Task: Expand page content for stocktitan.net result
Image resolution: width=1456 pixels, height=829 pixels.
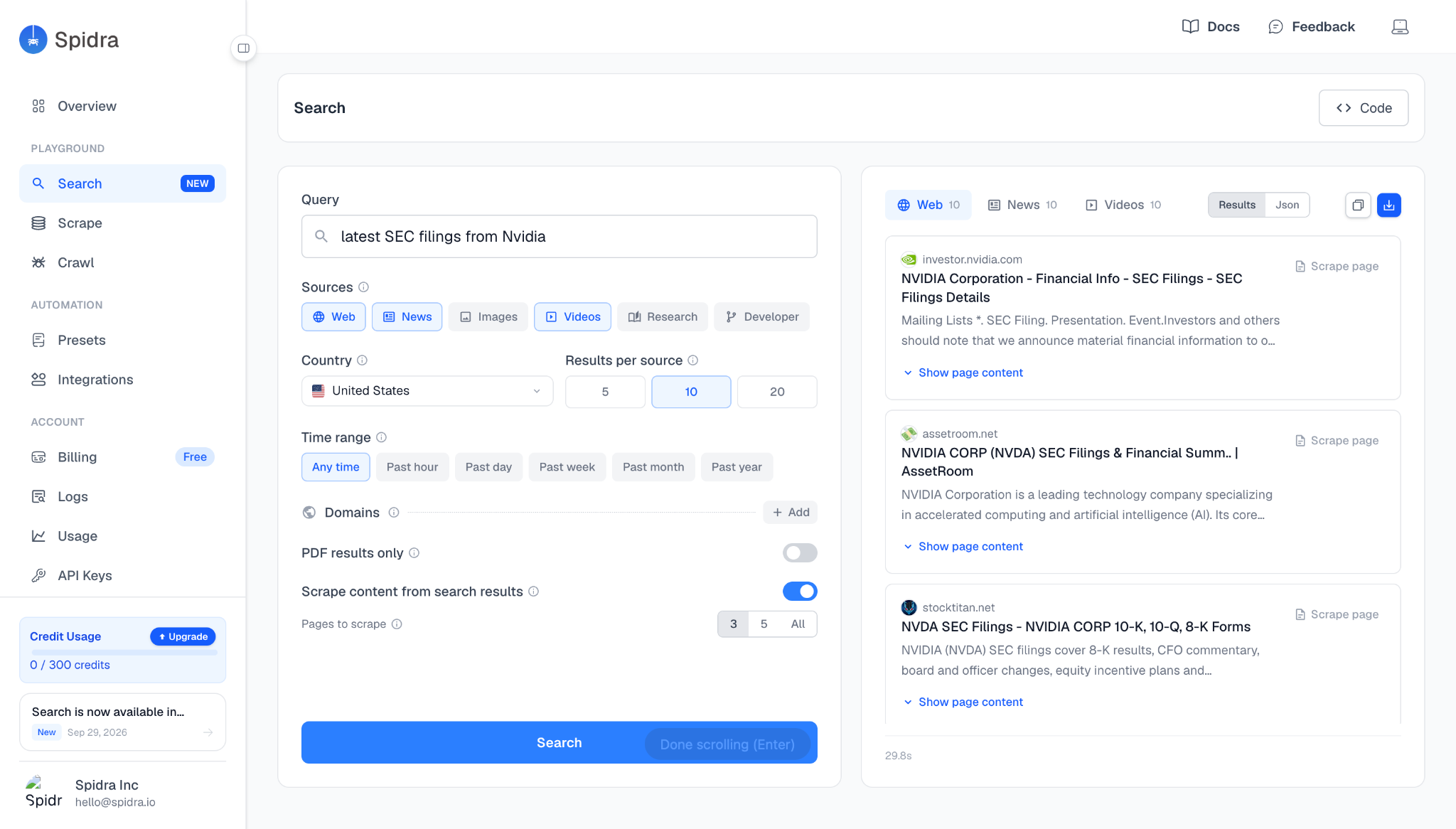Action: pos(963,702)
